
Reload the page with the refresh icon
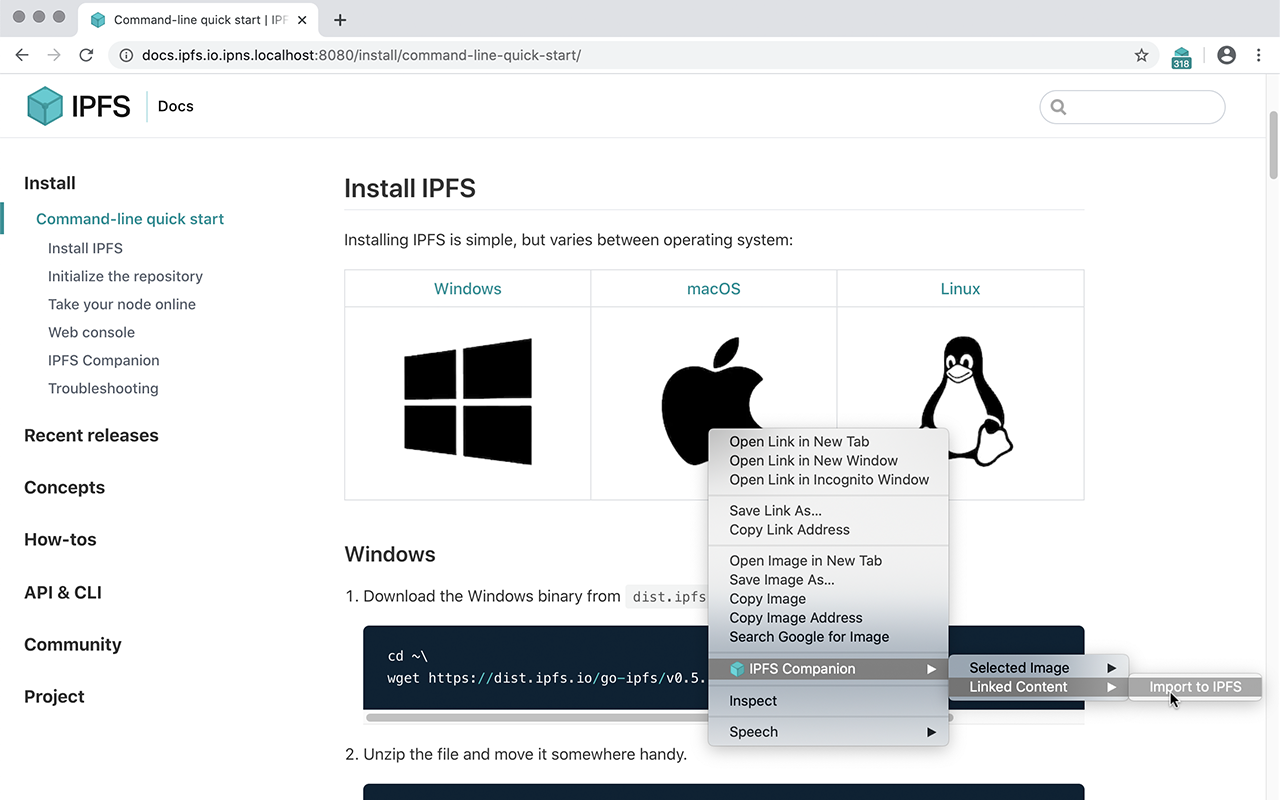pos(86,55)
